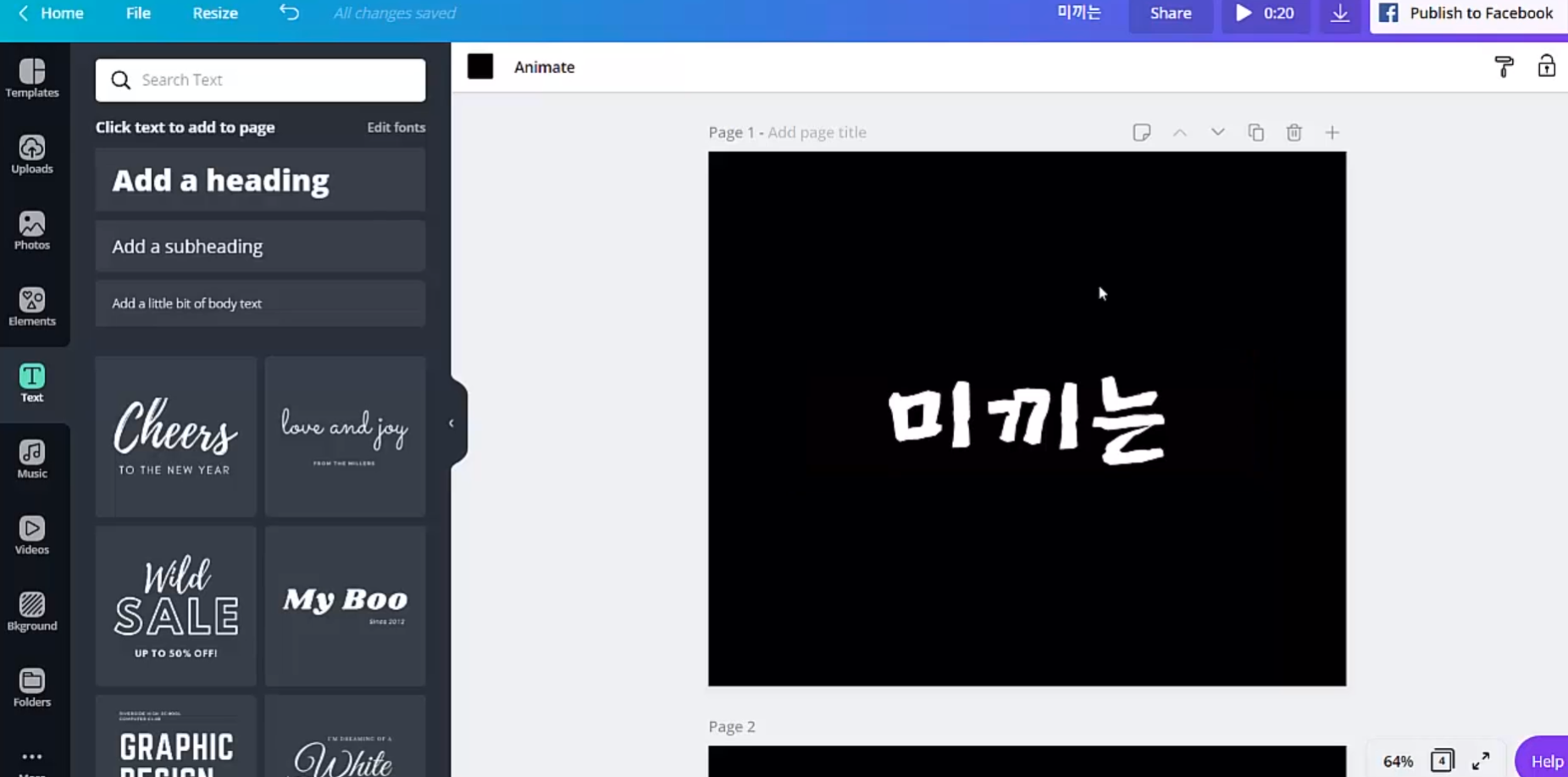Open the 64% zoom level menu

point(1398,761)
